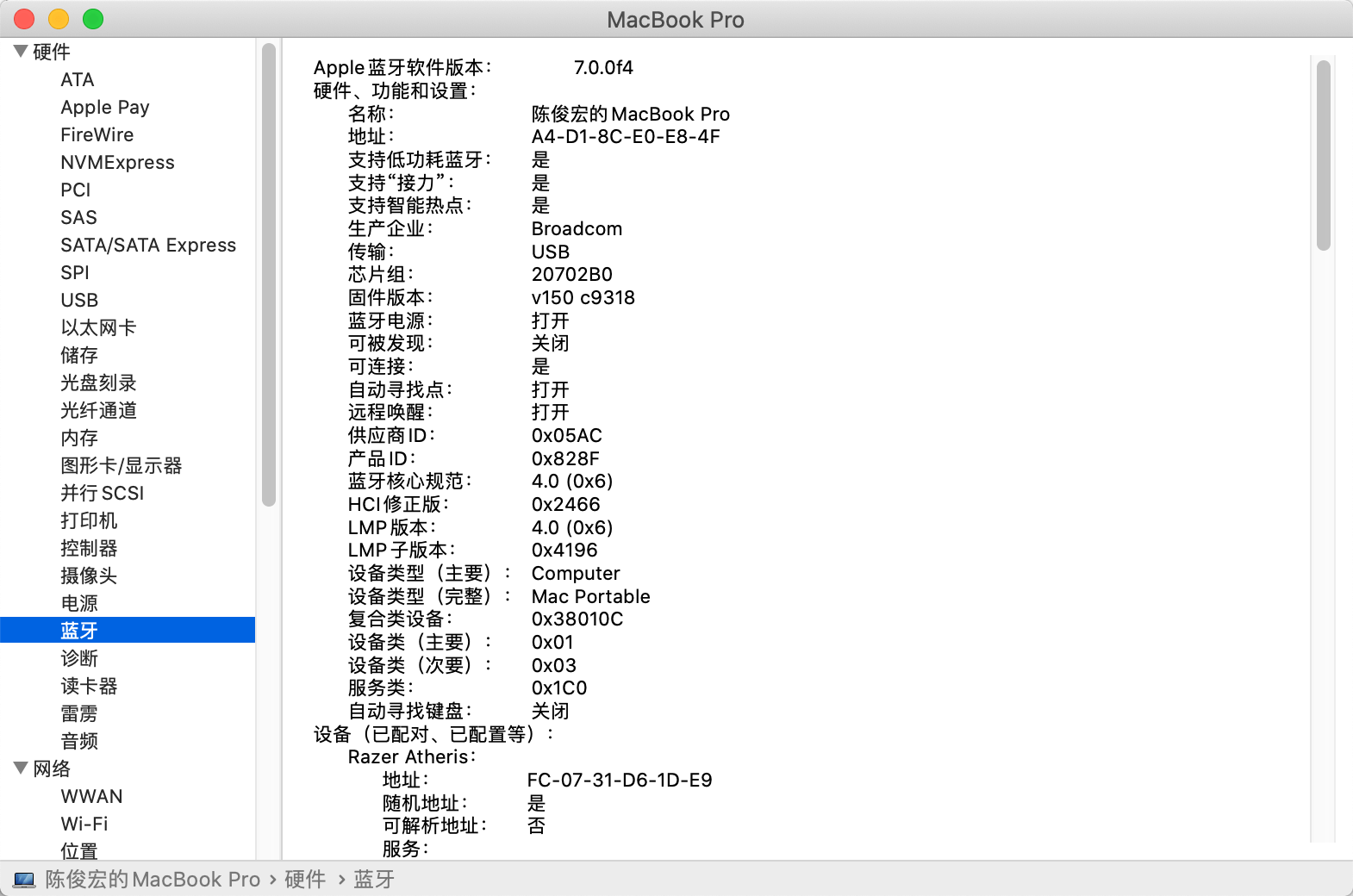1353x896 pixels.
Task: Open the 雷雳 entry
Action: (79, 714)
